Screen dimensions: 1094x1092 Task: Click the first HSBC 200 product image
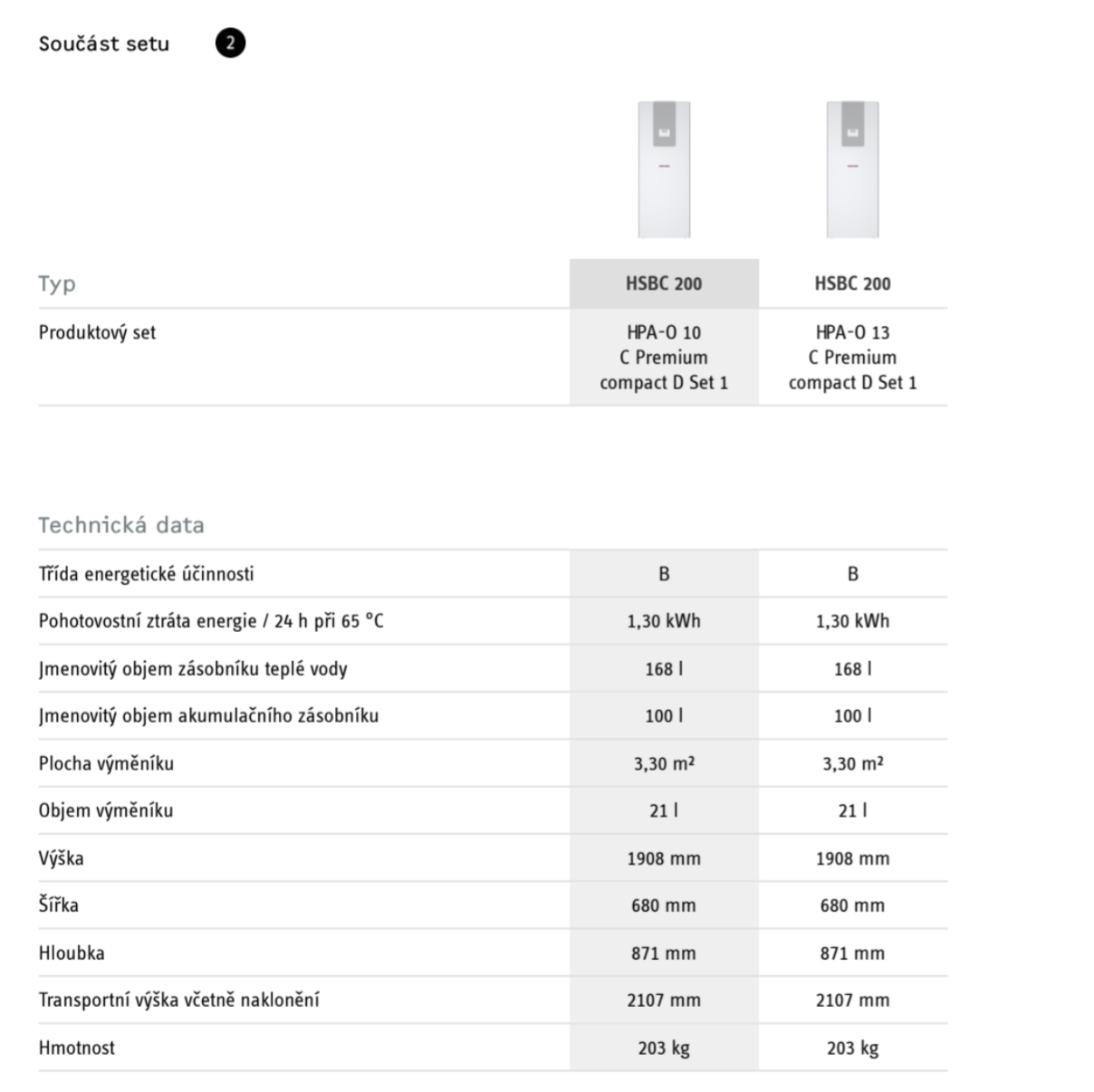point(664,169)
